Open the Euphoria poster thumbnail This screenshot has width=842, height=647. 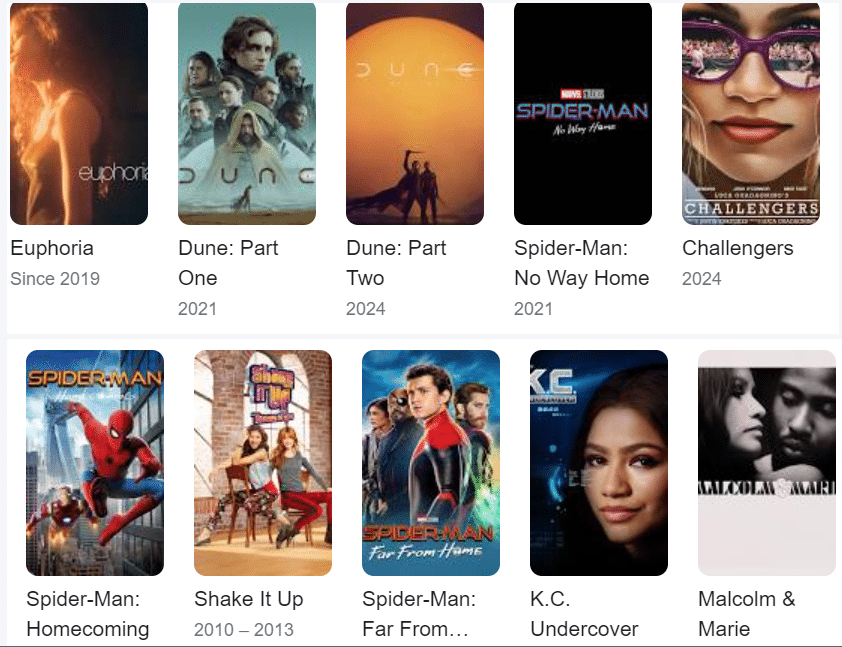click(79, 113)
